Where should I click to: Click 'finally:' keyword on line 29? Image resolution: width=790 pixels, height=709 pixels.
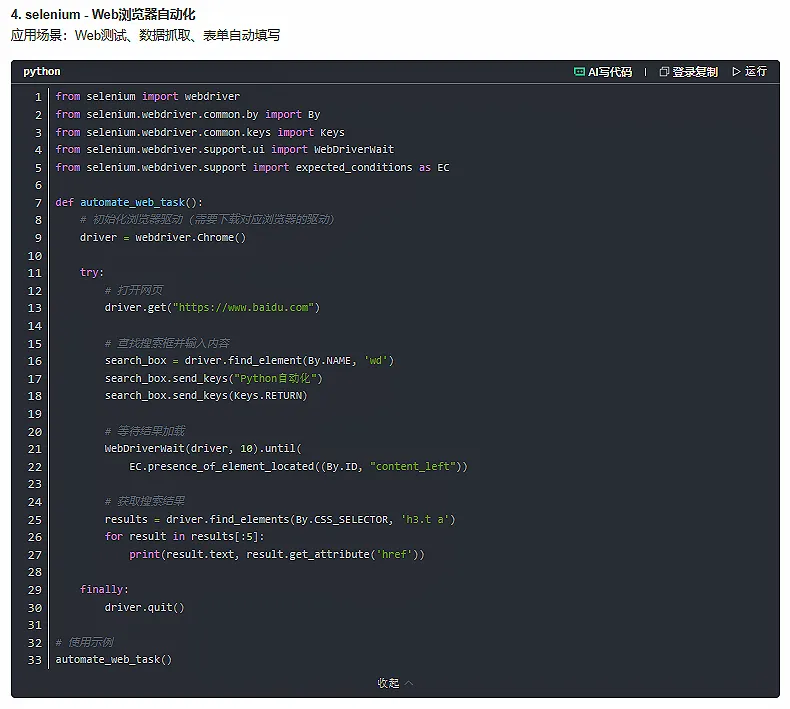click(104, 590)
